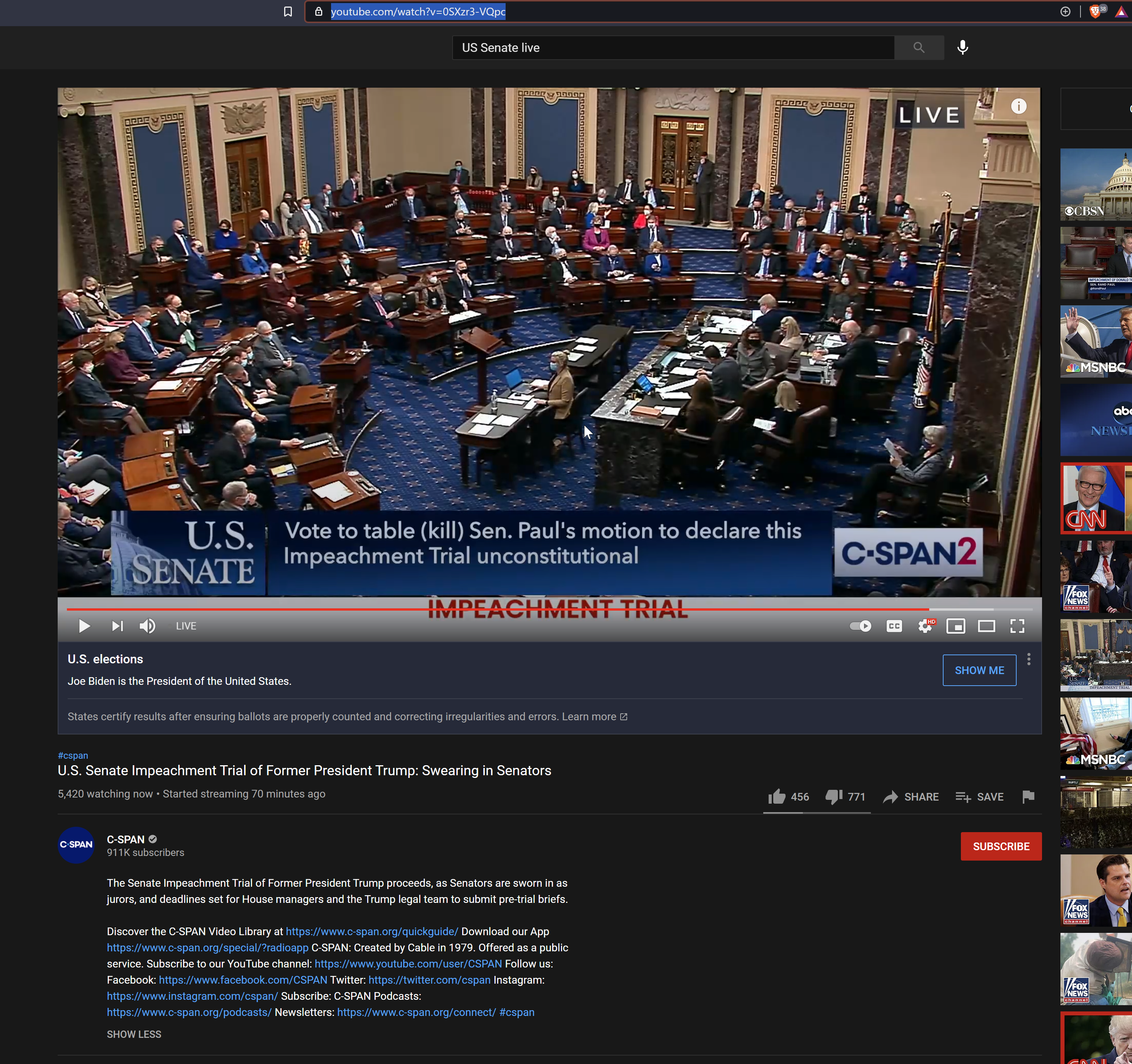Image resolution: width=1132 pixels, height=1064 pixels.
Task: Click the YouTube search input field
Action: [x=673, y=47]
